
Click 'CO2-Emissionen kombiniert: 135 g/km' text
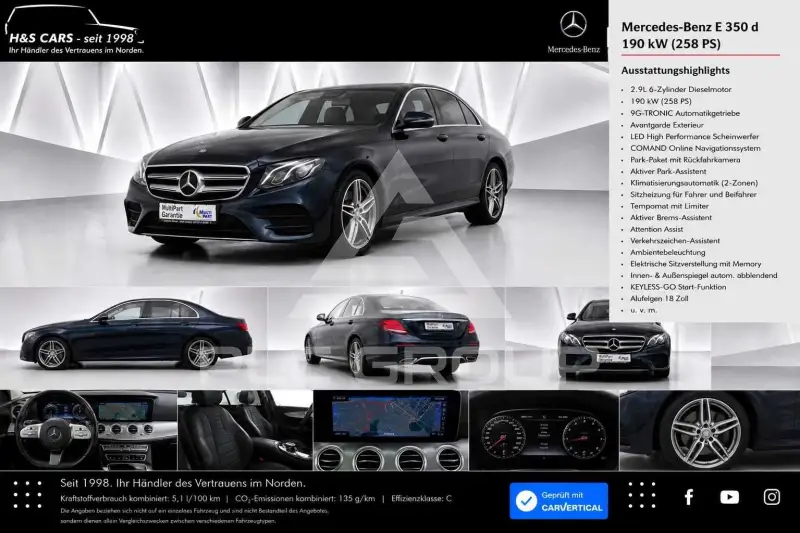(x=305, y=499)
